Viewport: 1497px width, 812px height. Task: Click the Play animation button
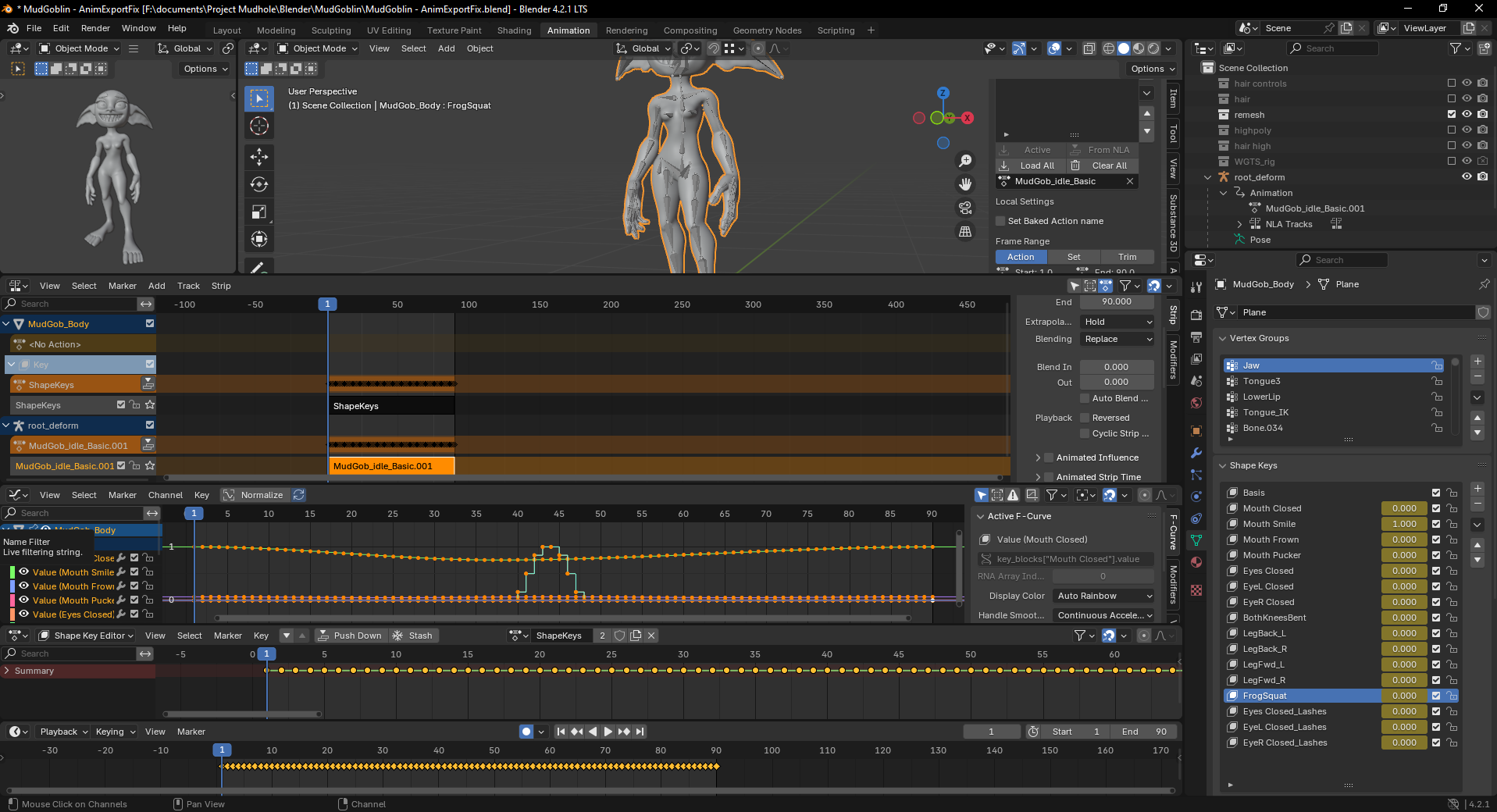[608, 732]
